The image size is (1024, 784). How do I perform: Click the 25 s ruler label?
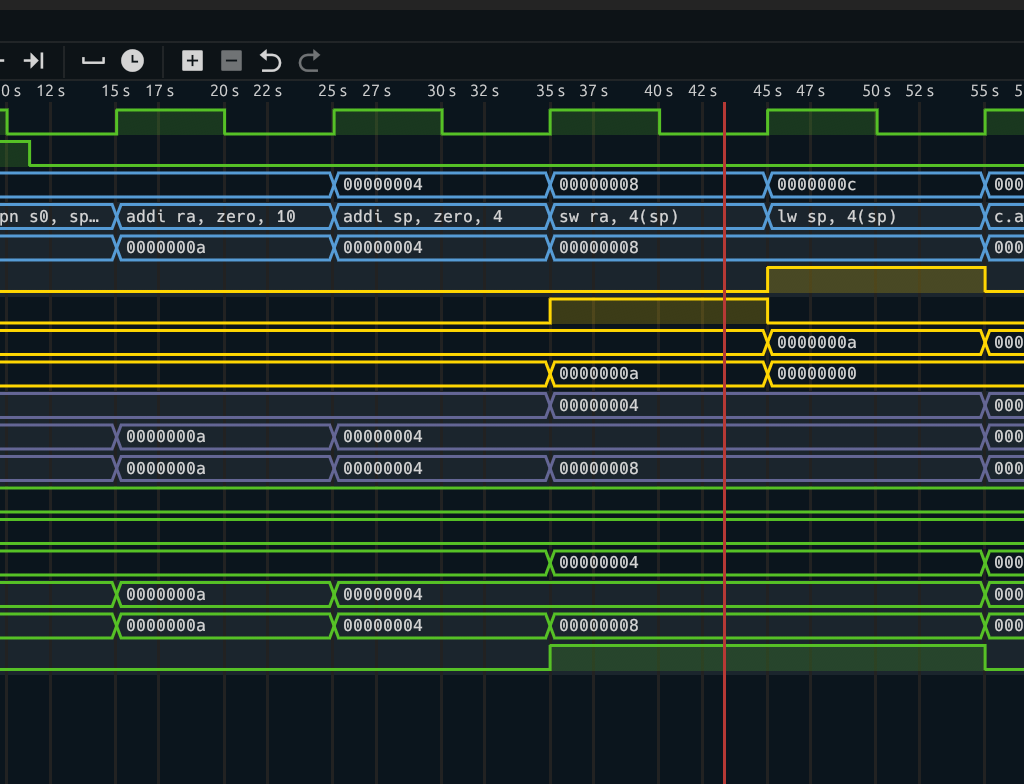tap(332, 91)
